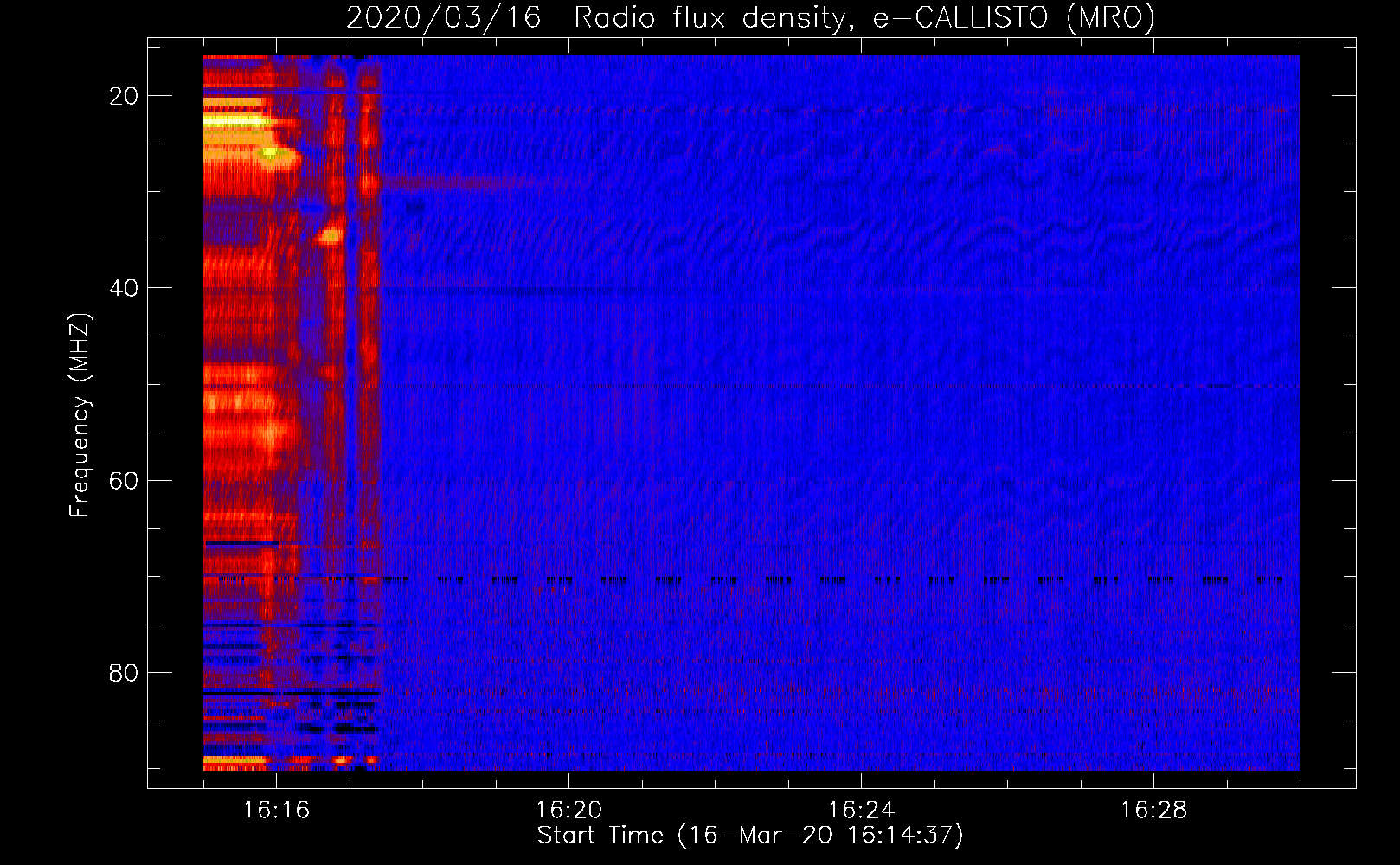The height and width of the screenshot is (865, 1400).
Task: Click the plot title '2020/03/16 Radio flux density, e-CALLISTO (MRO)'
Action: coord(750,17)
